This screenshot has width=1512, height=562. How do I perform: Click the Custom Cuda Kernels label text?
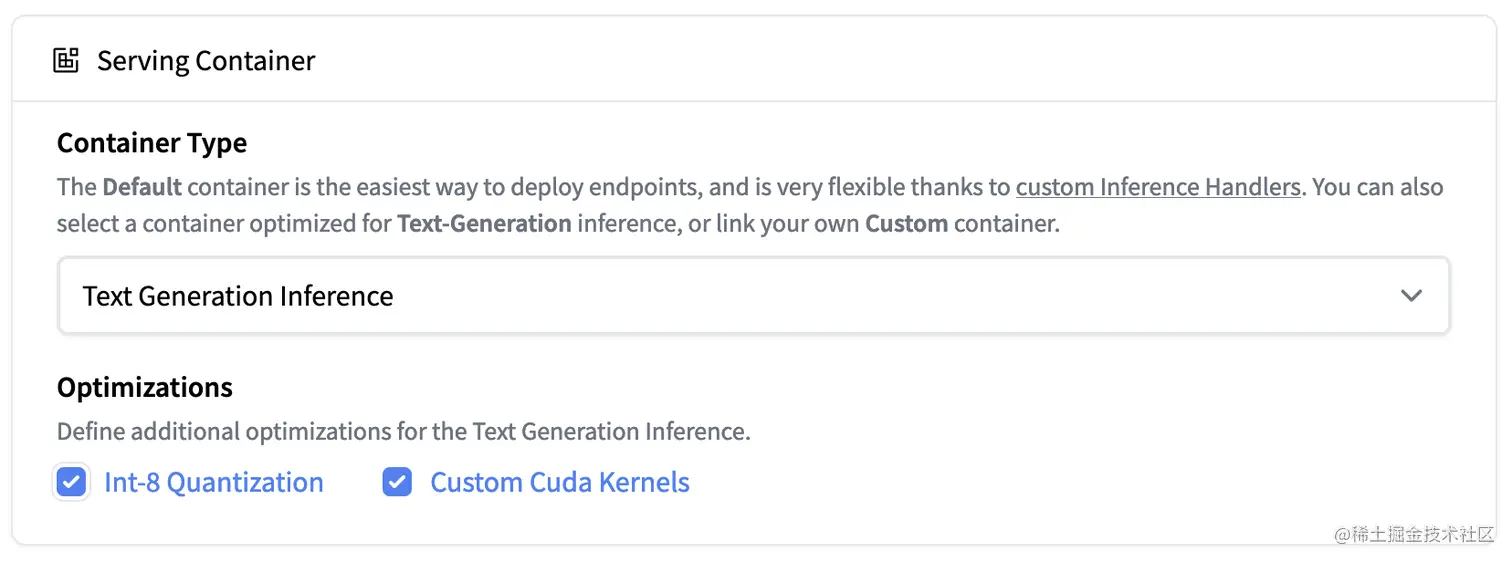pyautogui.click(x=559, y=483)
